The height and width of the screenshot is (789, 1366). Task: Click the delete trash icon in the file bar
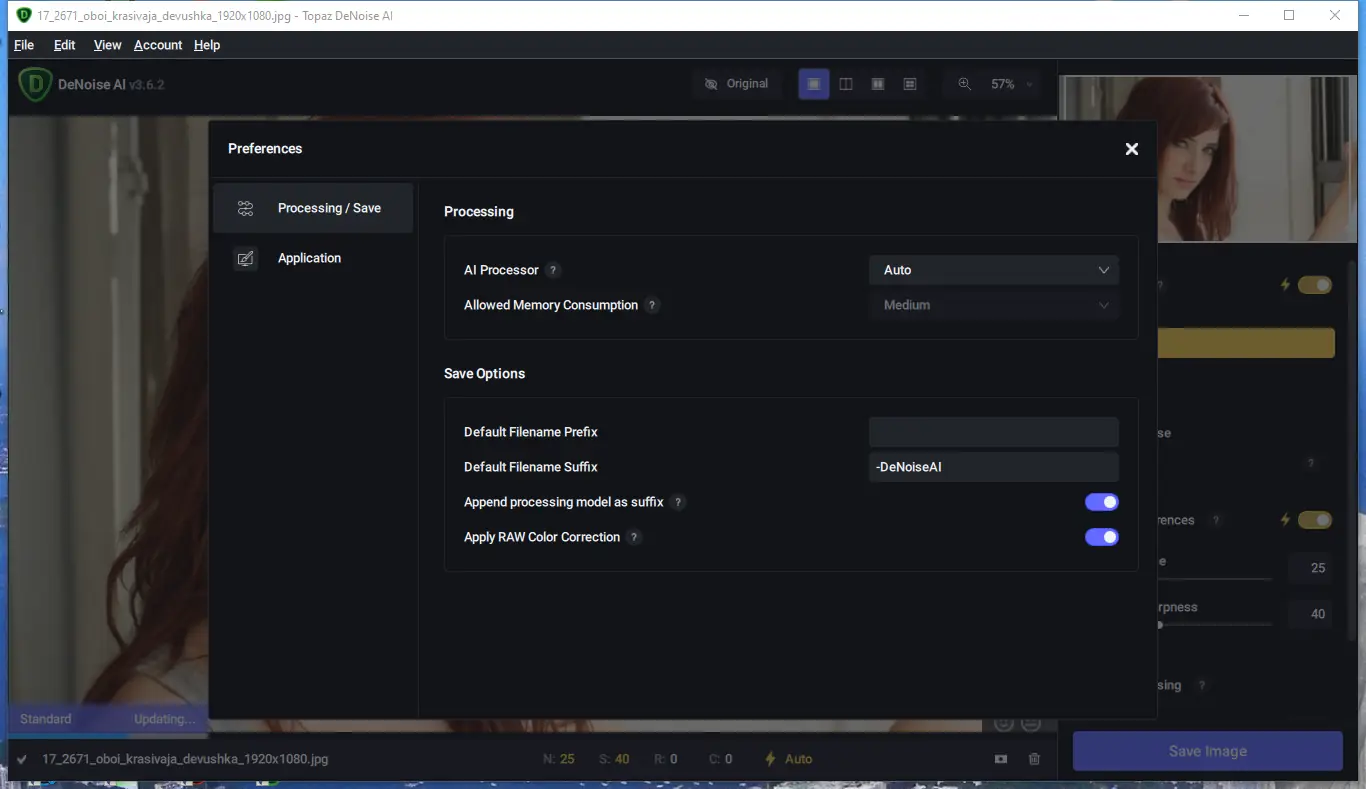pos(1035,759)
